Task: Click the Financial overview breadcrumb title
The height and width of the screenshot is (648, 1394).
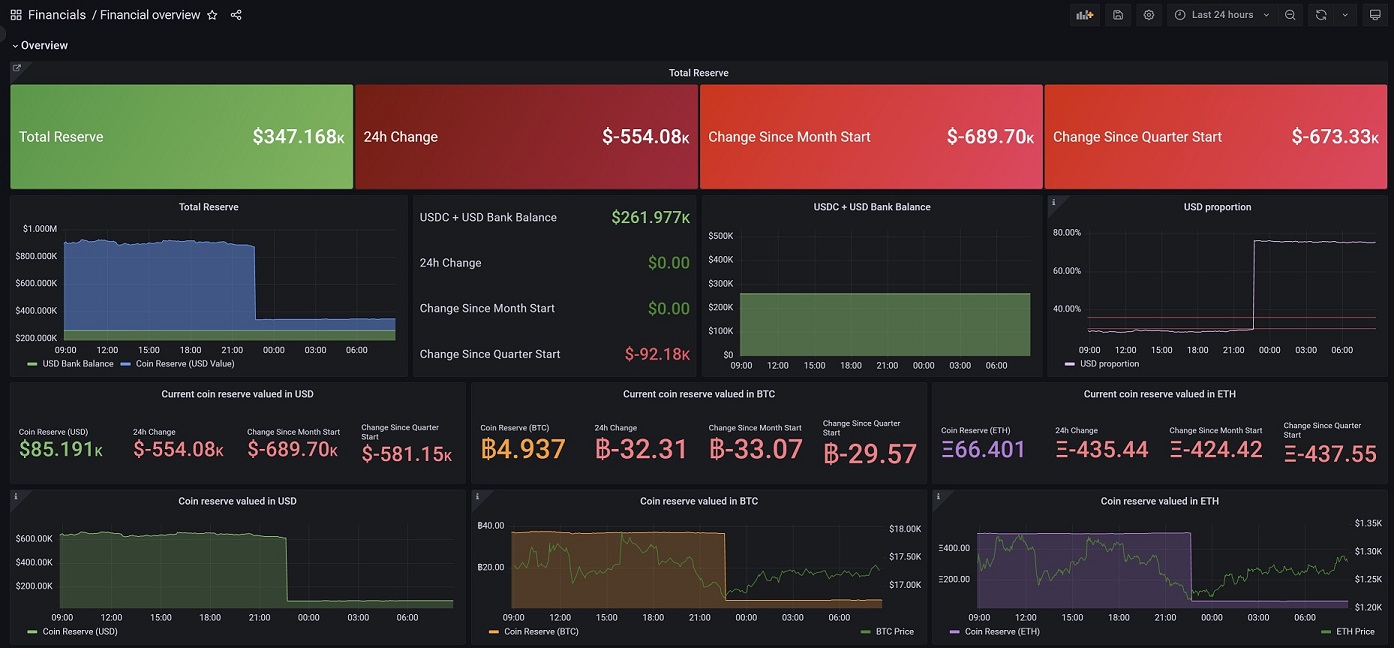Action: coord(150,15)
